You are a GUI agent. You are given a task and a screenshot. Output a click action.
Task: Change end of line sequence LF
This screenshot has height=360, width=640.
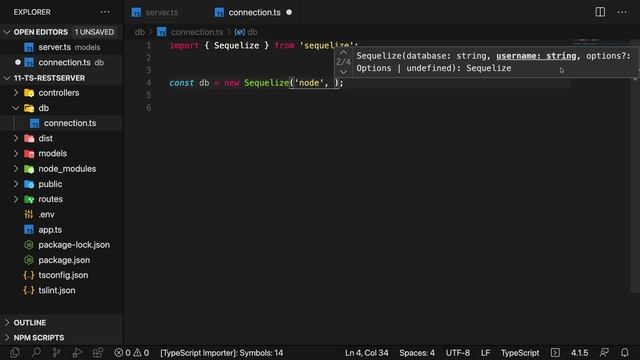[485, 353]
